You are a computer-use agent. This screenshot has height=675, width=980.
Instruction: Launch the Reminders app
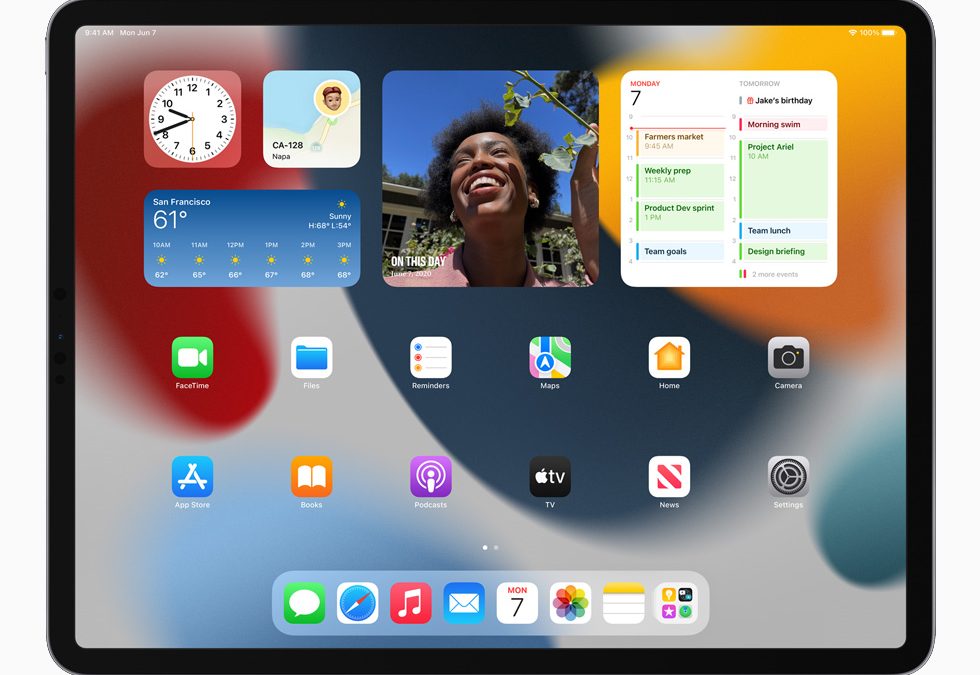[x=431, y=357]
